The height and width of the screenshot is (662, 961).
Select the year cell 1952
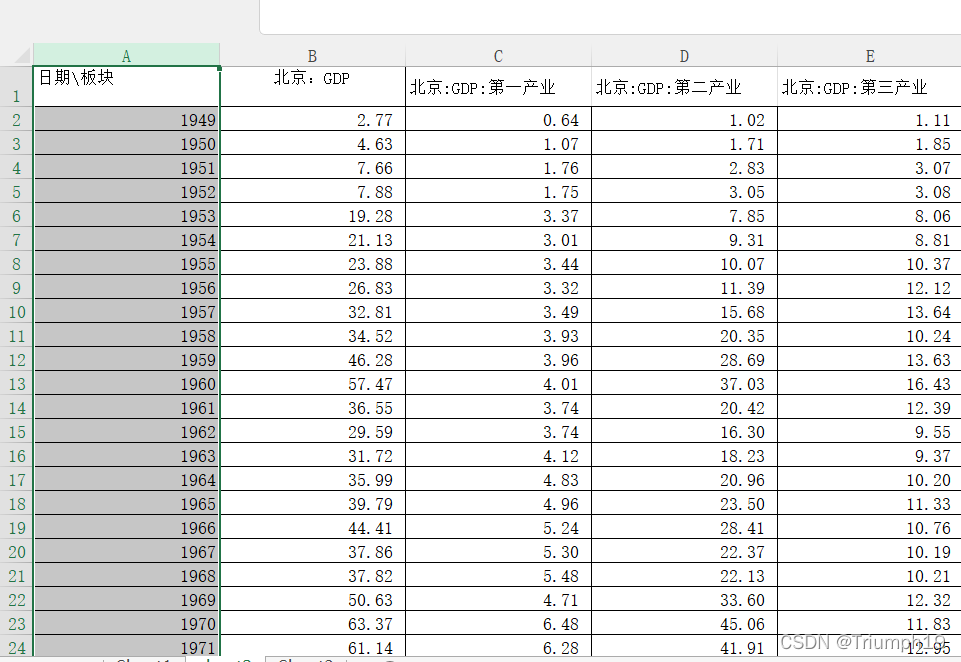tap(127, 192)
